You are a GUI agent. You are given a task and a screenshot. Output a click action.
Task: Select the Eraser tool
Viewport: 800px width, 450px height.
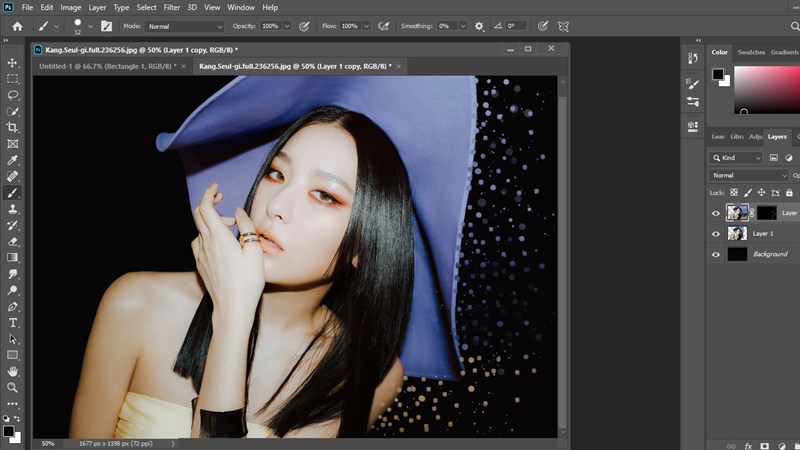[12, 241]
